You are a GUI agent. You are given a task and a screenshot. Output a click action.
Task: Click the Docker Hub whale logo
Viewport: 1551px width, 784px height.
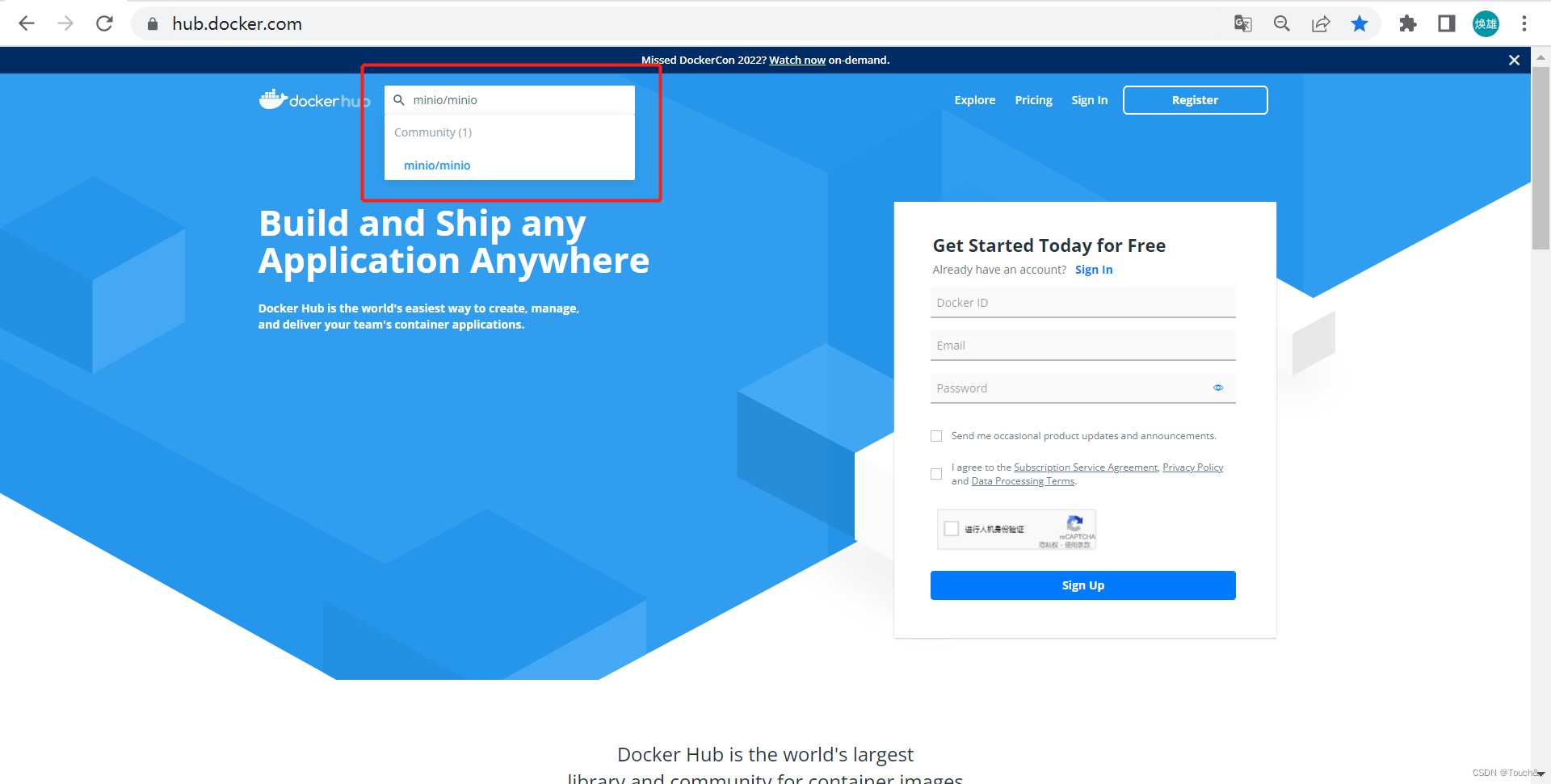tap(314, 99)
